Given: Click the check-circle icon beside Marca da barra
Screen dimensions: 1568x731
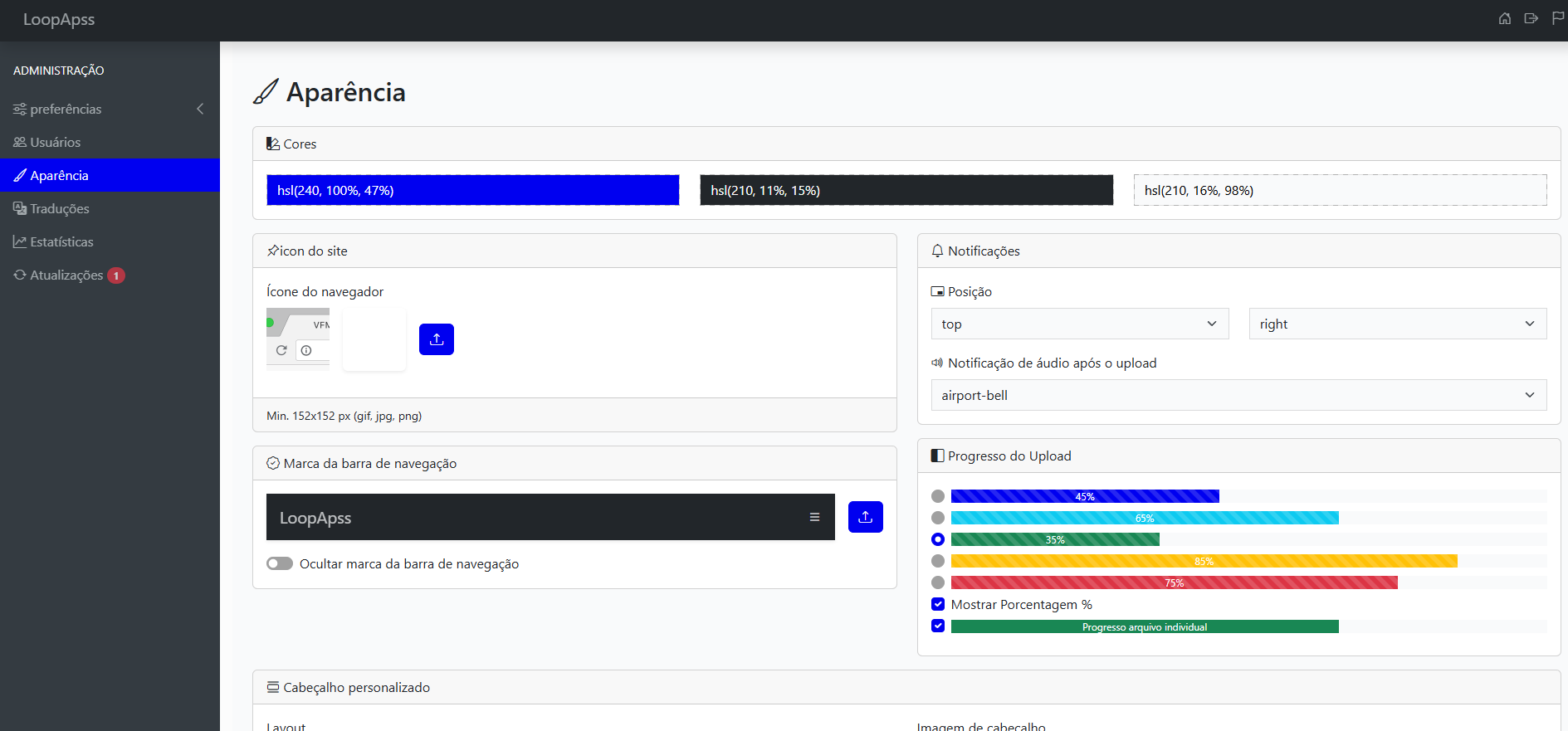Looking at the screenshot, I should point(273,463).
